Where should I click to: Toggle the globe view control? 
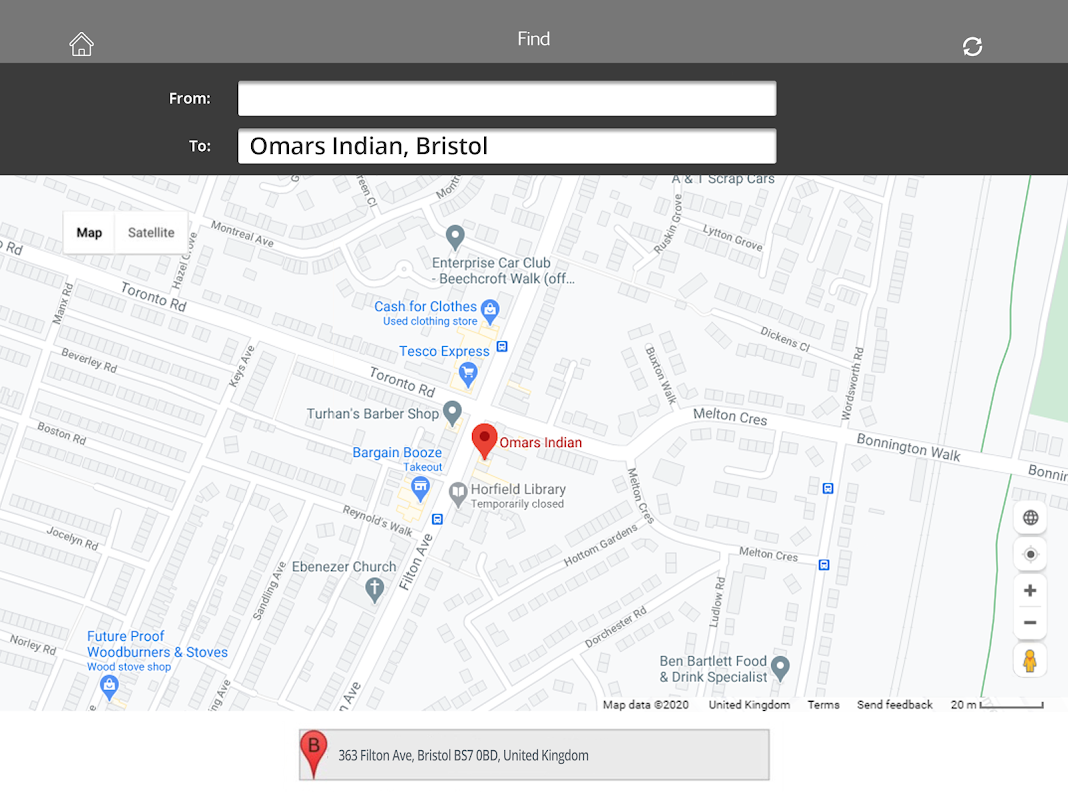point(1030,517)
